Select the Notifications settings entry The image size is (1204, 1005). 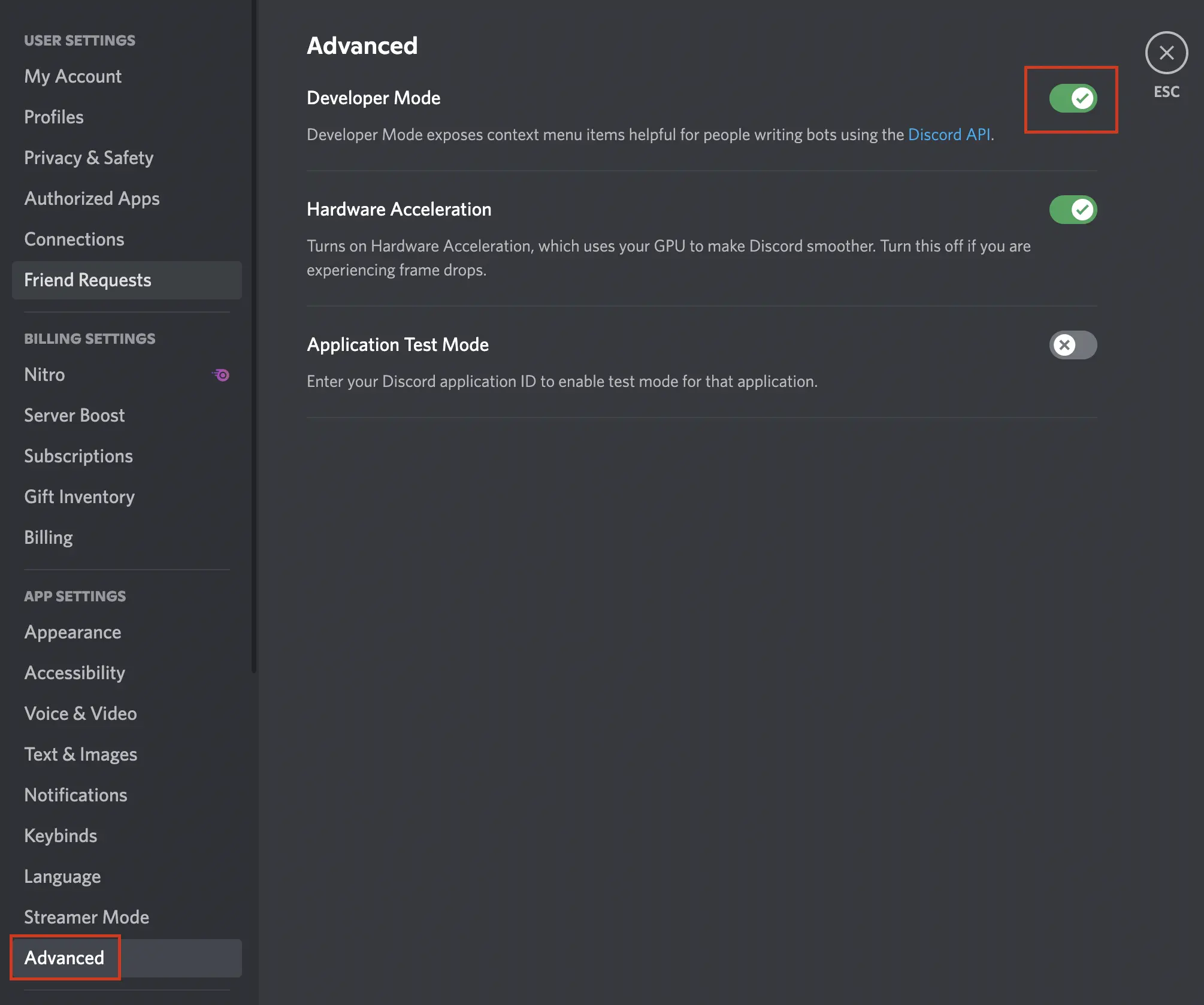tap(75, 795)
